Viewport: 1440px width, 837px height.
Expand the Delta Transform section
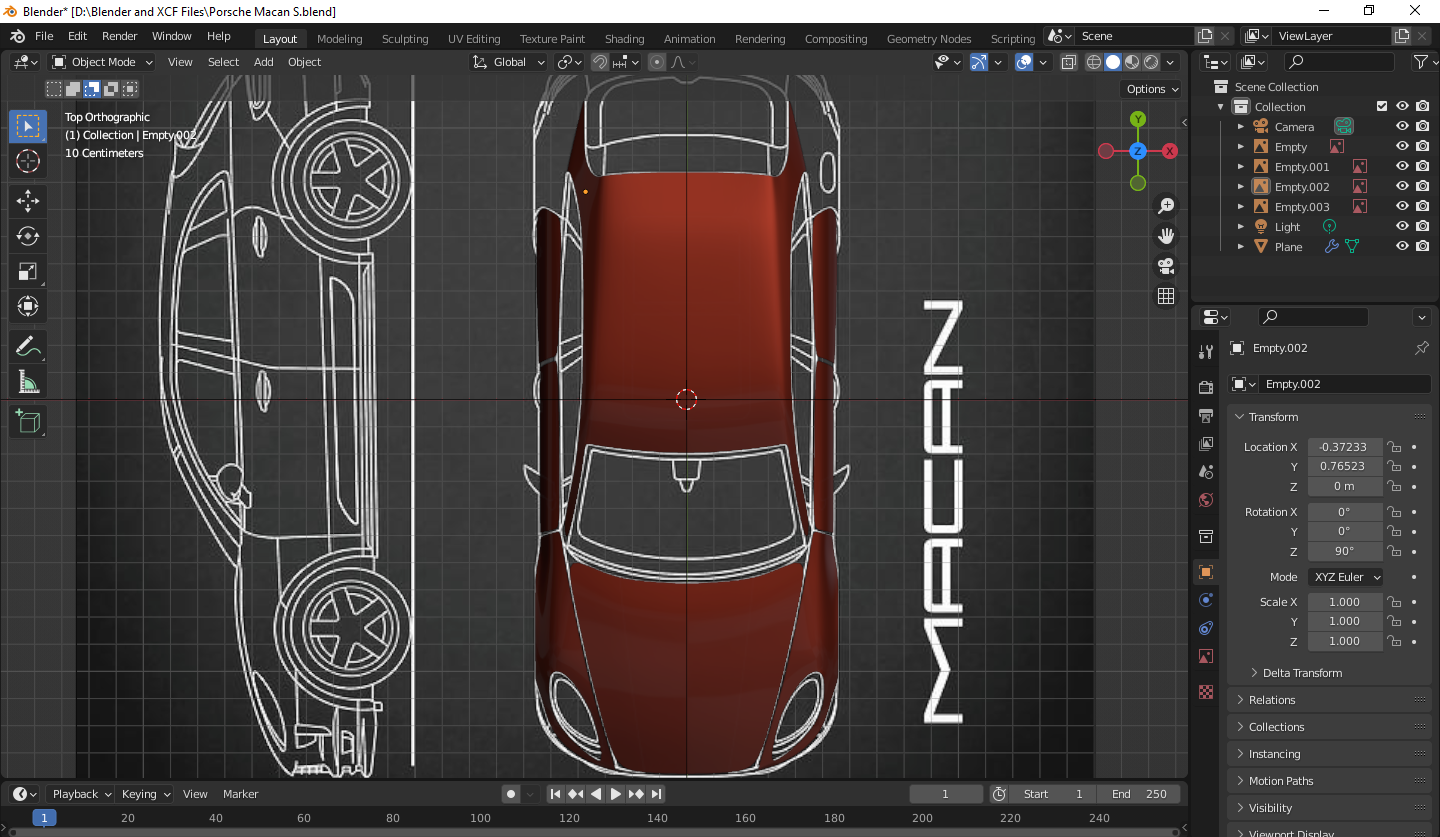1302,673
